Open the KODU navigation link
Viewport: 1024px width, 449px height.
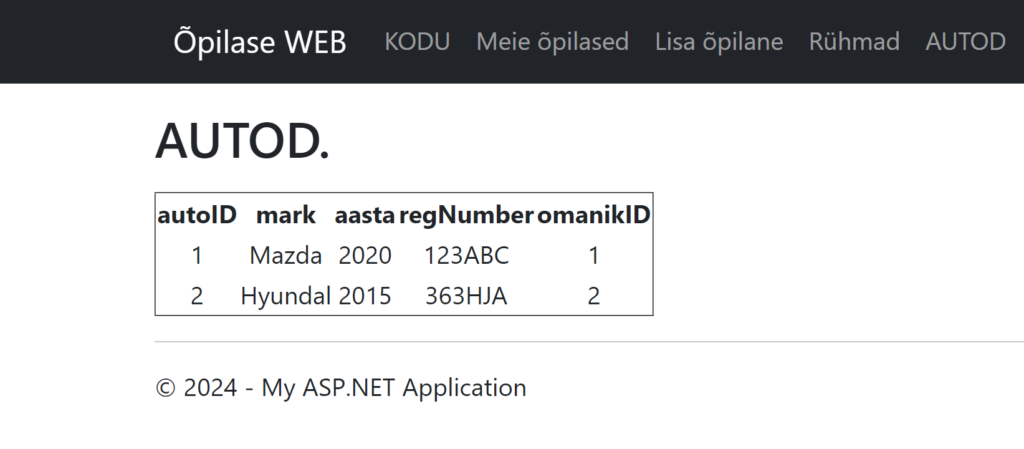pyautogui.click(x=417, y=42)
